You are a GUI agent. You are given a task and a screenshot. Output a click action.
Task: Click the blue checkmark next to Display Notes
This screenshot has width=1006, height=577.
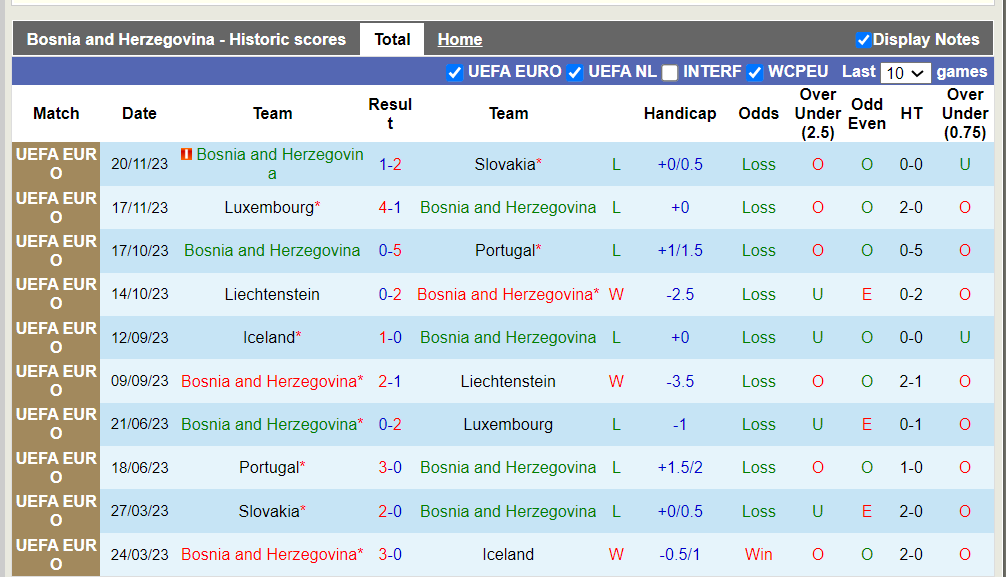tap(863, 39)
